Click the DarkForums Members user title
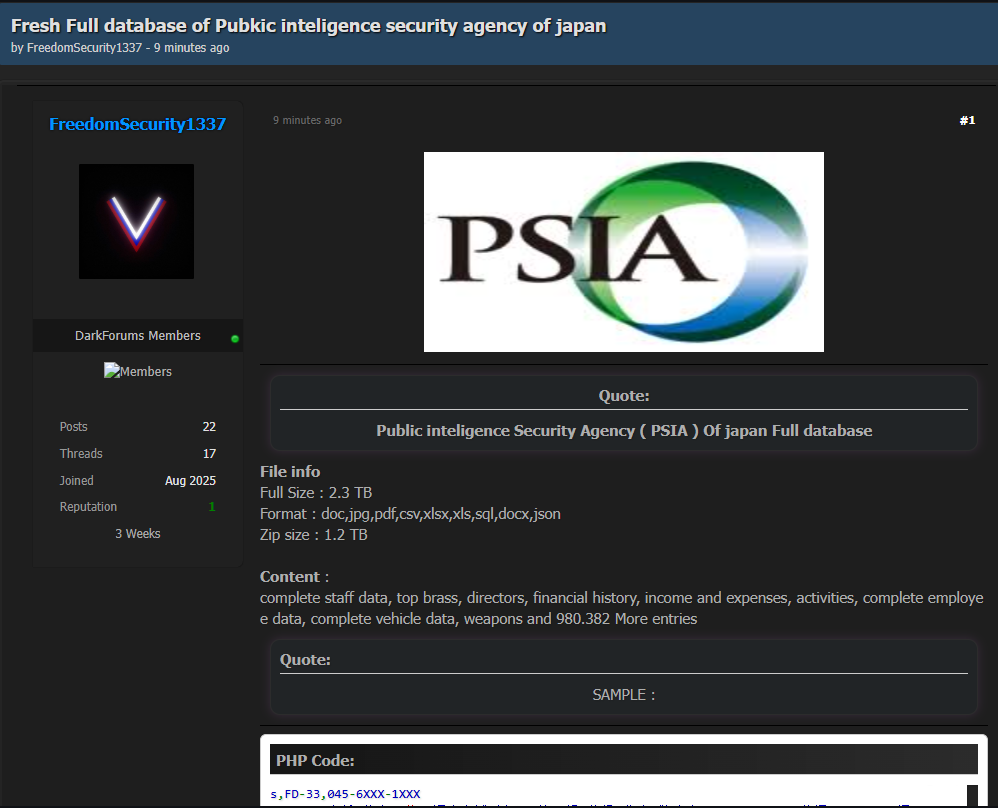Image resolution: width=998 pixels, height=808 pixels. 138,336
